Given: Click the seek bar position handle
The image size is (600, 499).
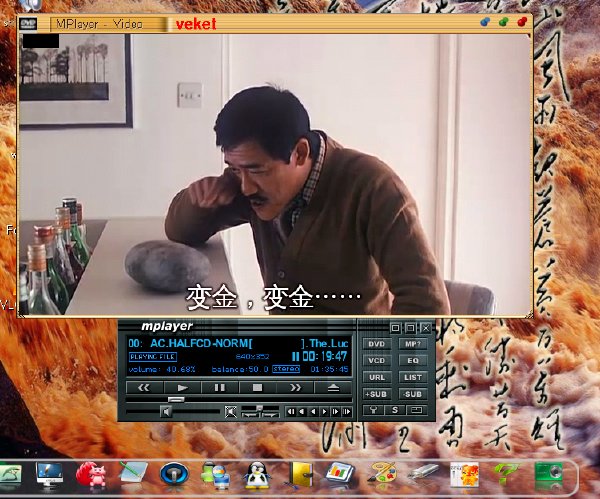Looking at the screenshot, I should tap(176, 400).
